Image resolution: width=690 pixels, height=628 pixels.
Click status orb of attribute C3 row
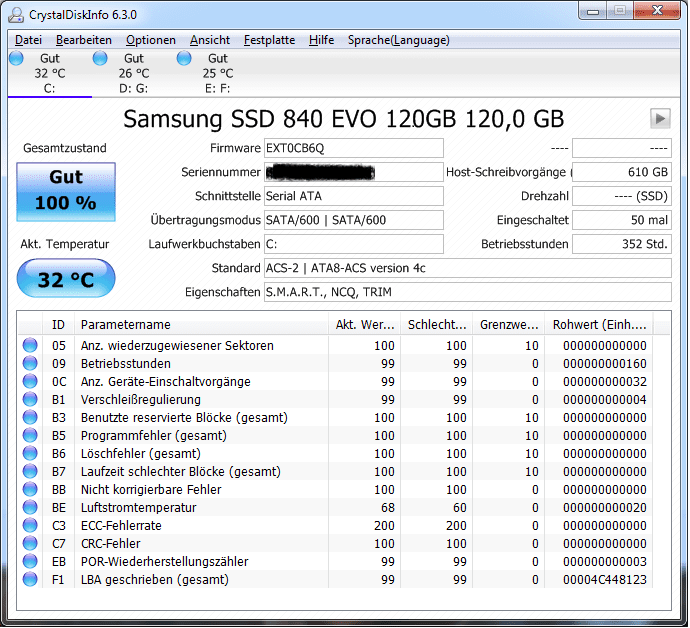point(30,525)
